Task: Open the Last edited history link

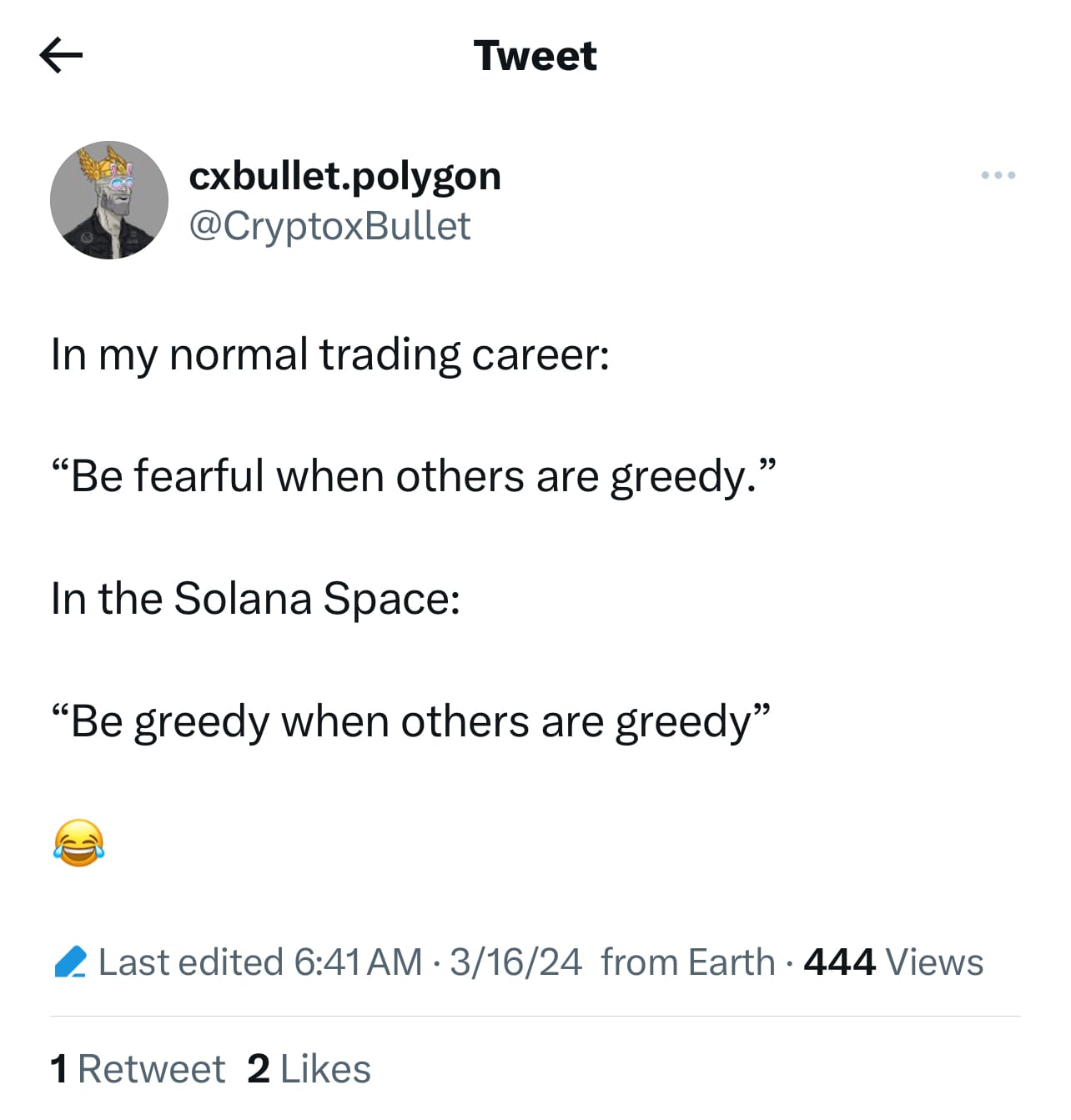Action: click(x=190, y=962)
